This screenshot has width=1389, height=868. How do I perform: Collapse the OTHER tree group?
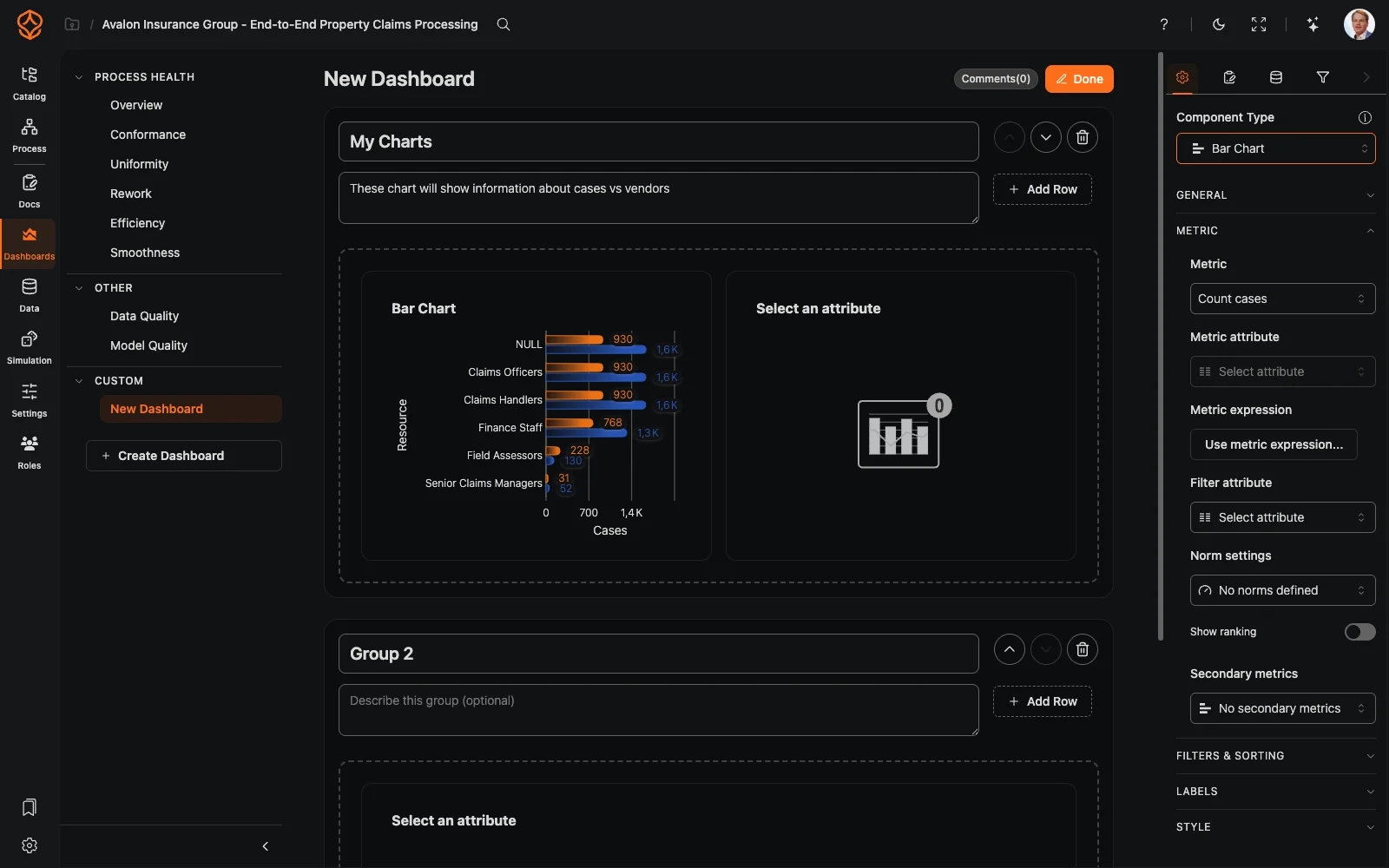(79, 288)
